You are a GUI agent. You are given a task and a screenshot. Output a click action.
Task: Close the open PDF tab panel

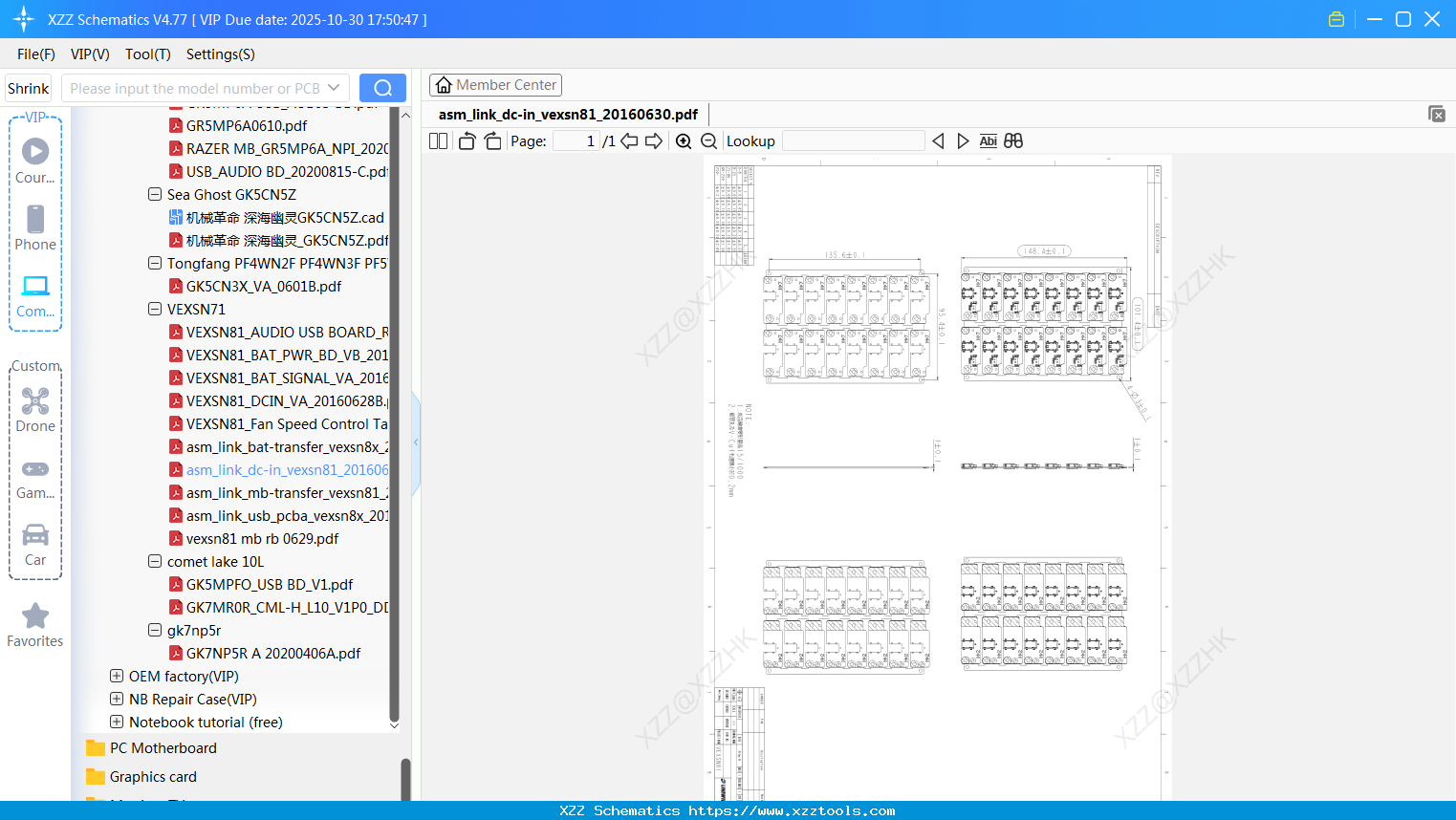1436,114
